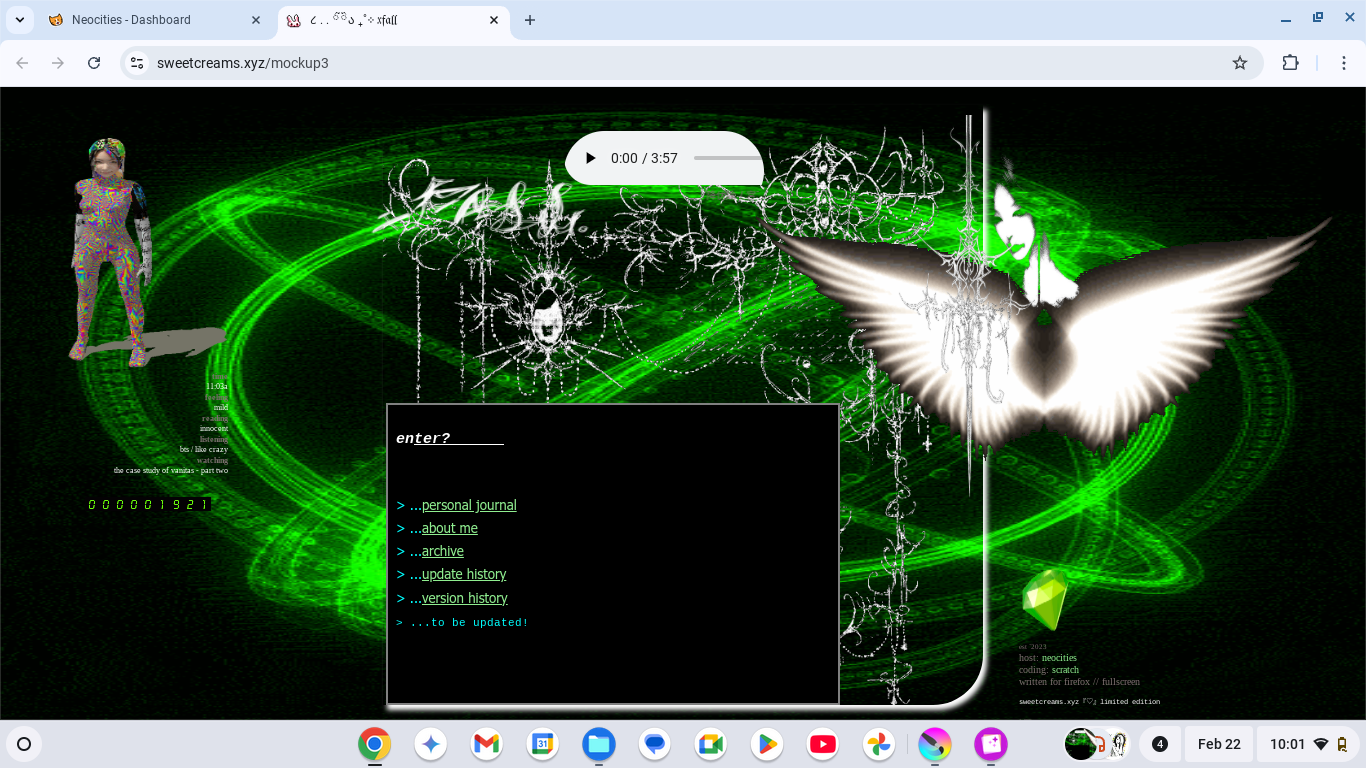Click the neocities host link
1366x768 pixels.
1059,658
